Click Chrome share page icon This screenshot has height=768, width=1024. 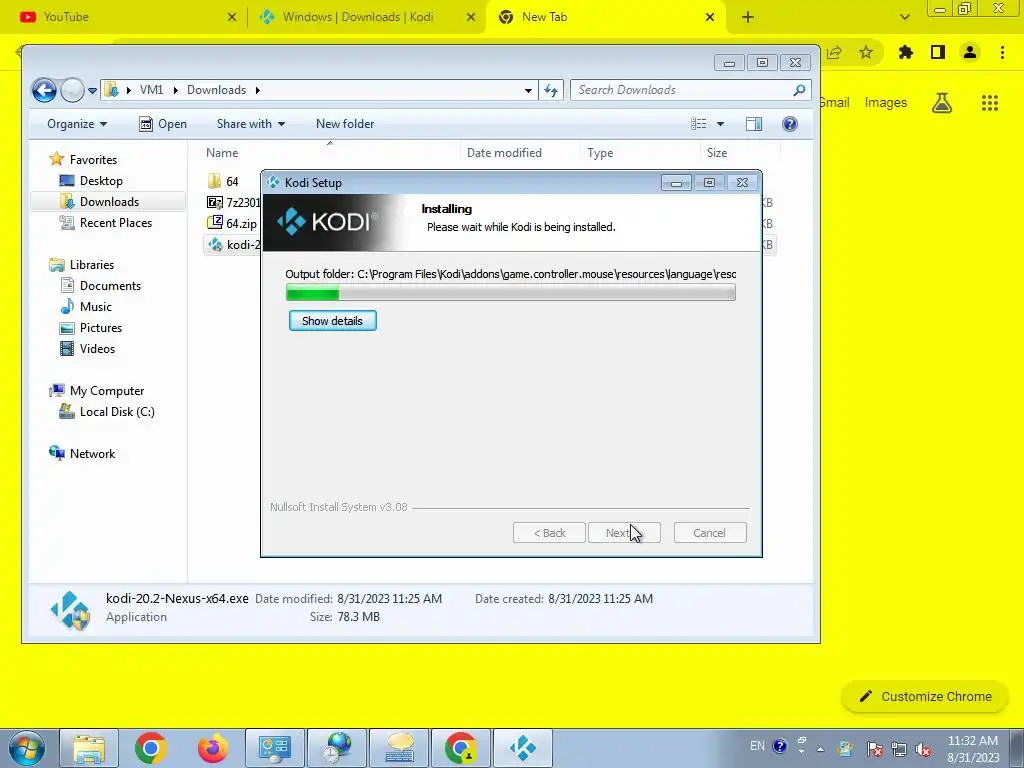pos(834,52)
